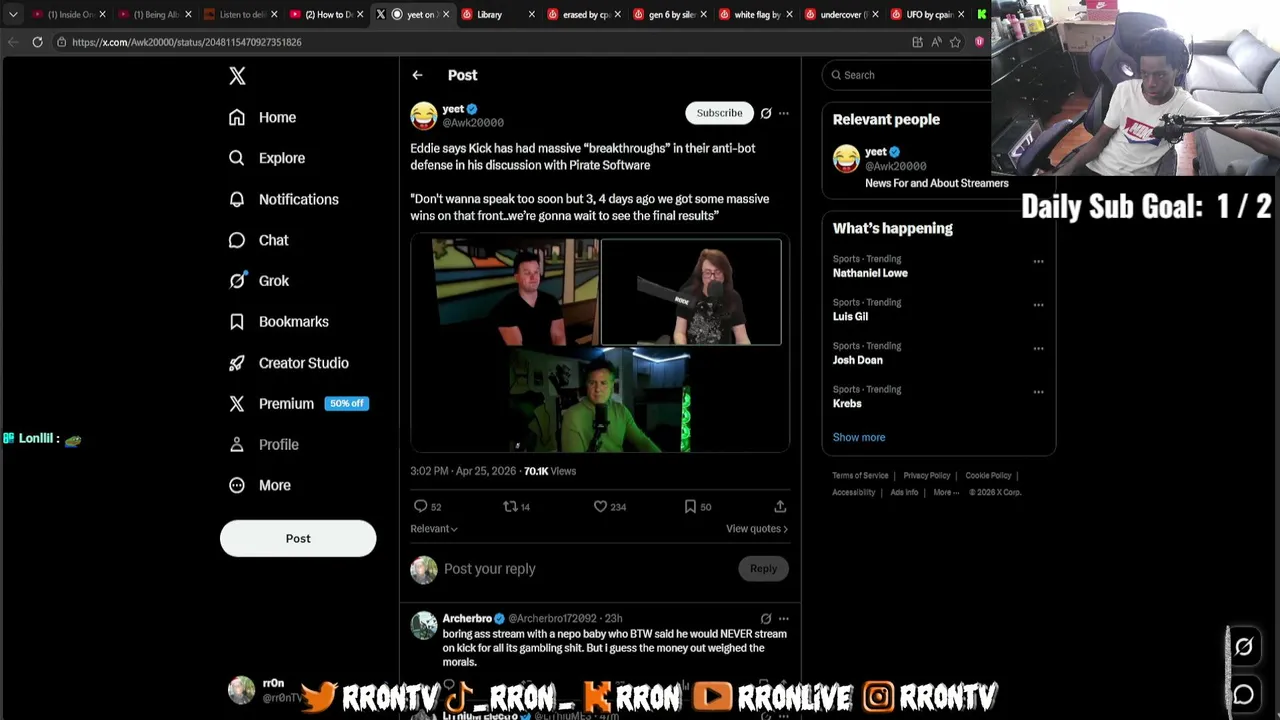The height and width of the screenshot is (720, 1280).
Task: Open the post's video thumbnail
Action: [600, 345]
